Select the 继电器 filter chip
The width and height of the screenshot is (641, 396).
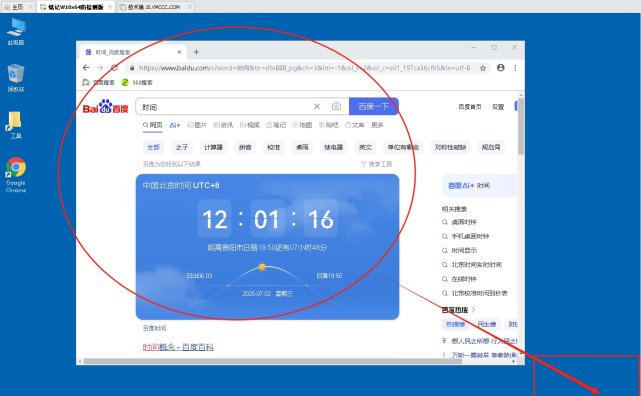tap(333, 147)
